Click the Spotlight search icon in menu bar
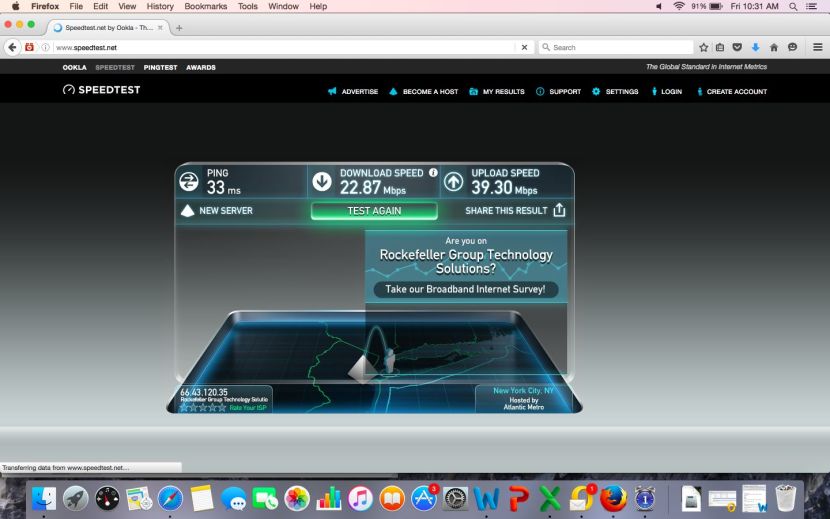830x519 pixels. [793, 6]
